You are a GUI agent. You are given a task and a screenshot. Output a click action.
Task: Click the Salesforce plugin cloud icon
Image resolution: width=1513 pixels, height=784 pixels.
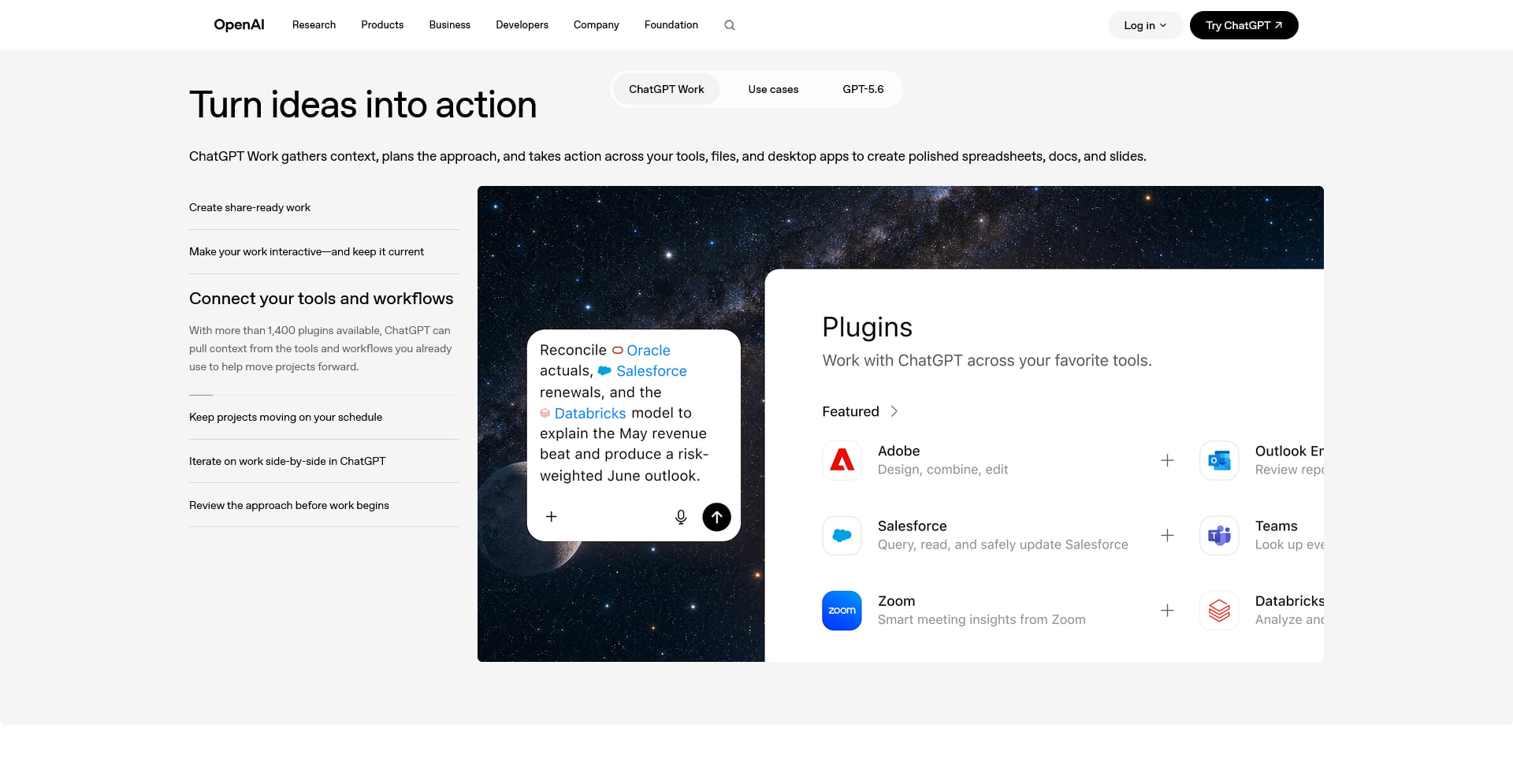(842, 536)
